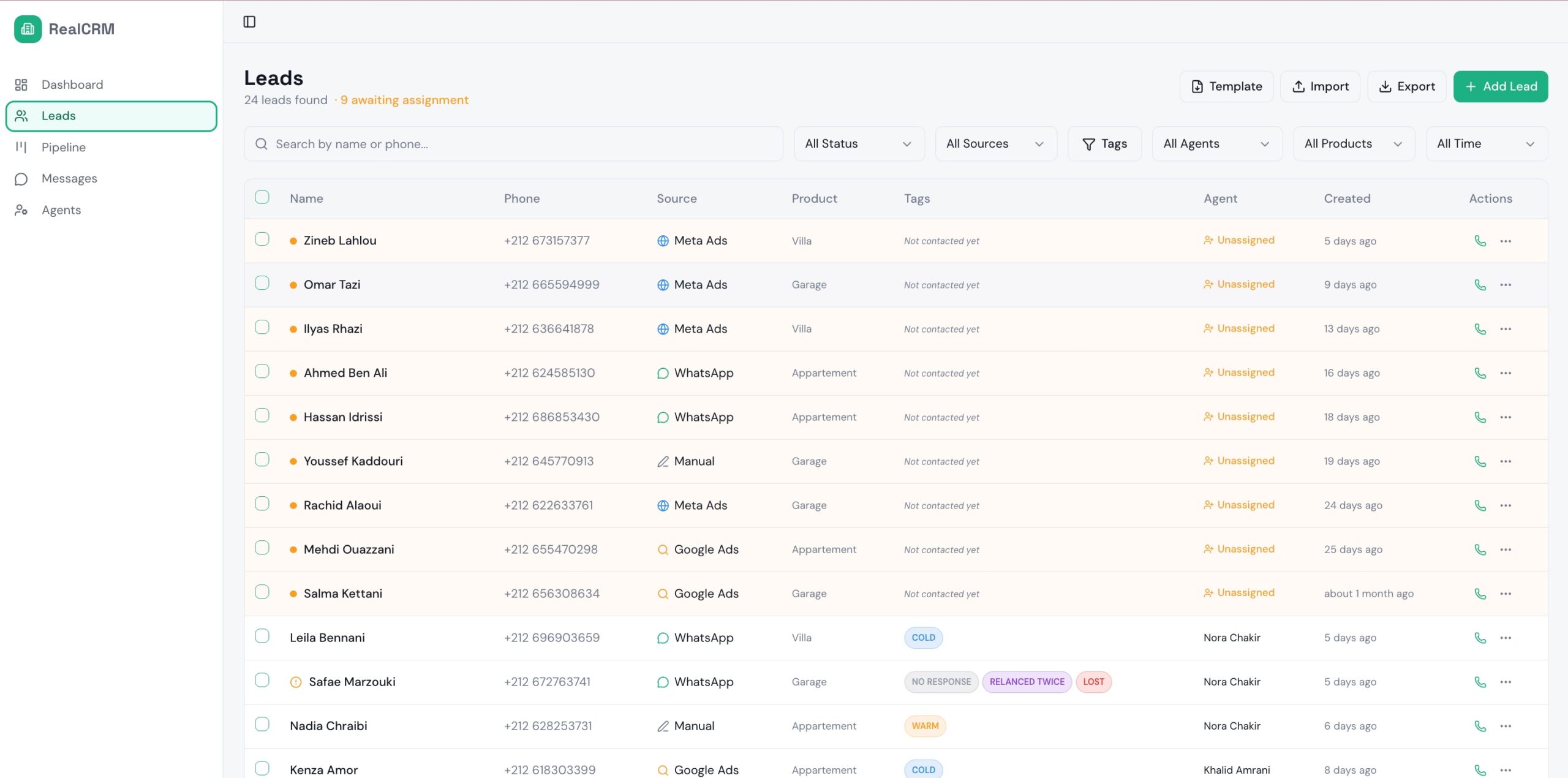Image resolution: width=1568 pixels, height=778 pixels.
Task: Select Leila Bennani row checkbox
Action: click(x=262, y=636)
